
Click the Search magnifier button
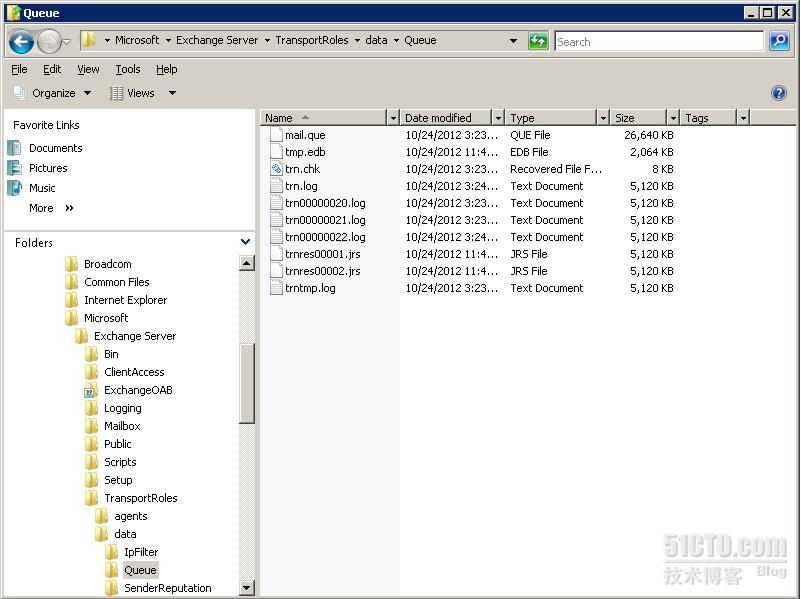pos(779,41)
